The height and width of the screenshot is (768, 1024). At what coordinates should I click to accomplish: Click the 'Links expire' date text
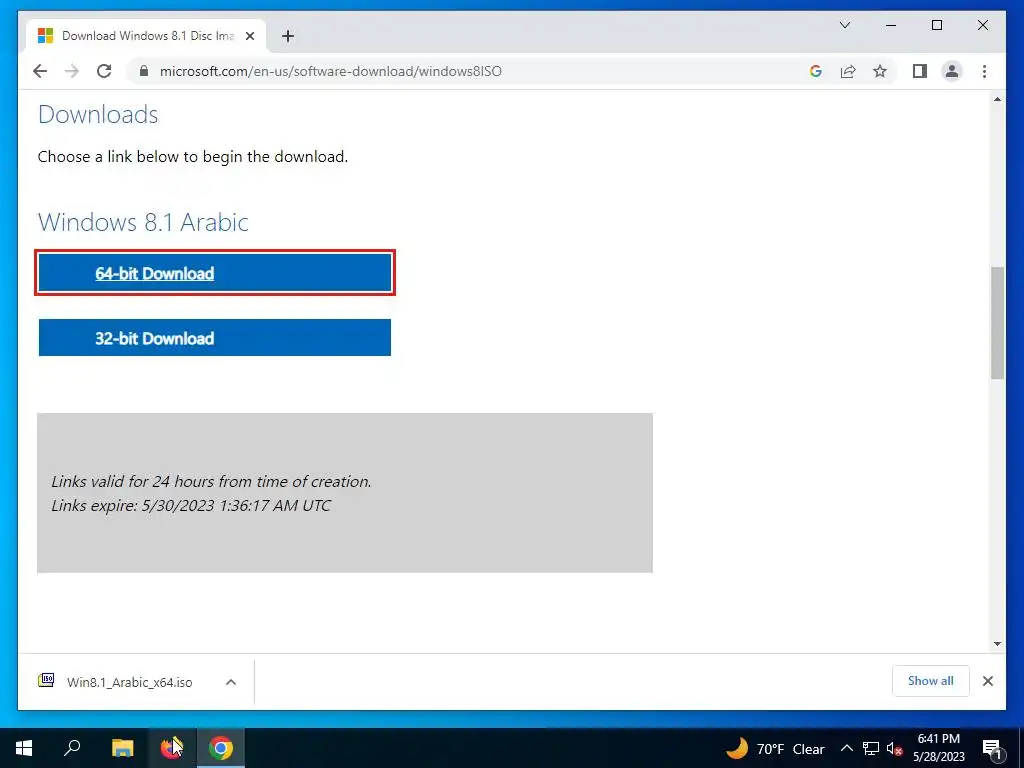(191, 505)
